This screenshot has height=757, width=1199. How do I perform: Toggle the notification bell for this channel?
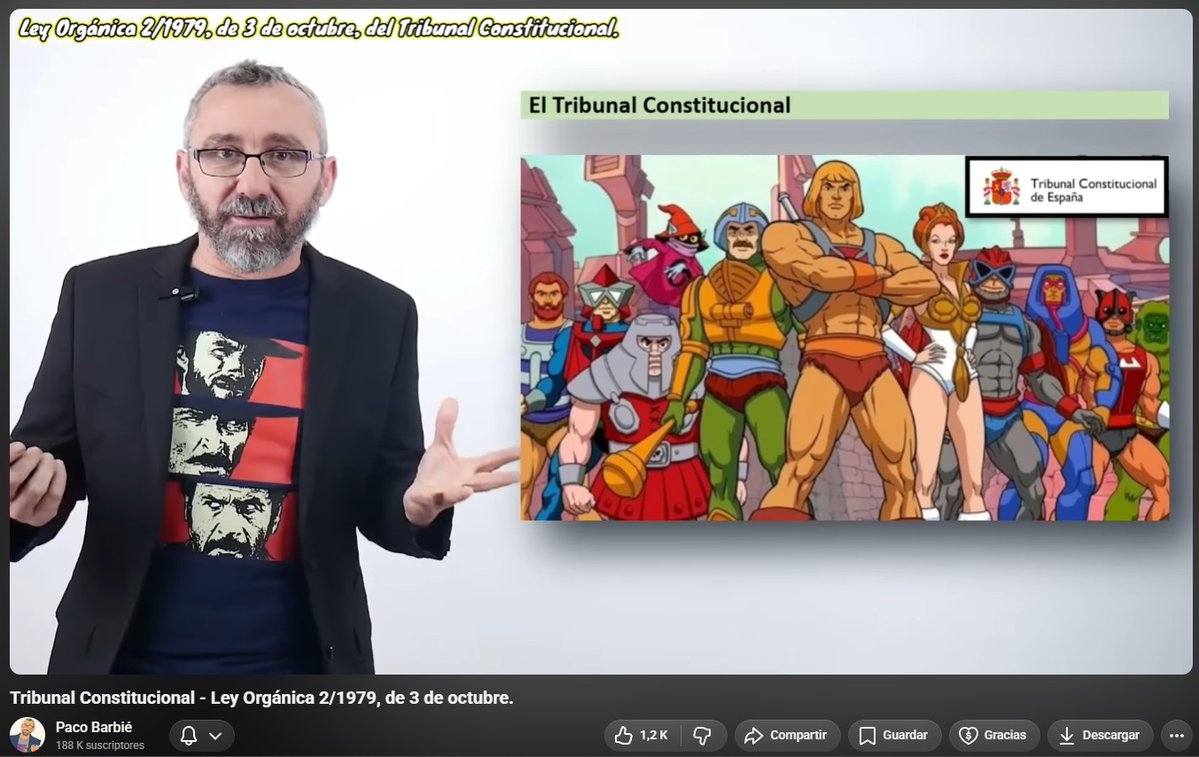click(188, 736)
